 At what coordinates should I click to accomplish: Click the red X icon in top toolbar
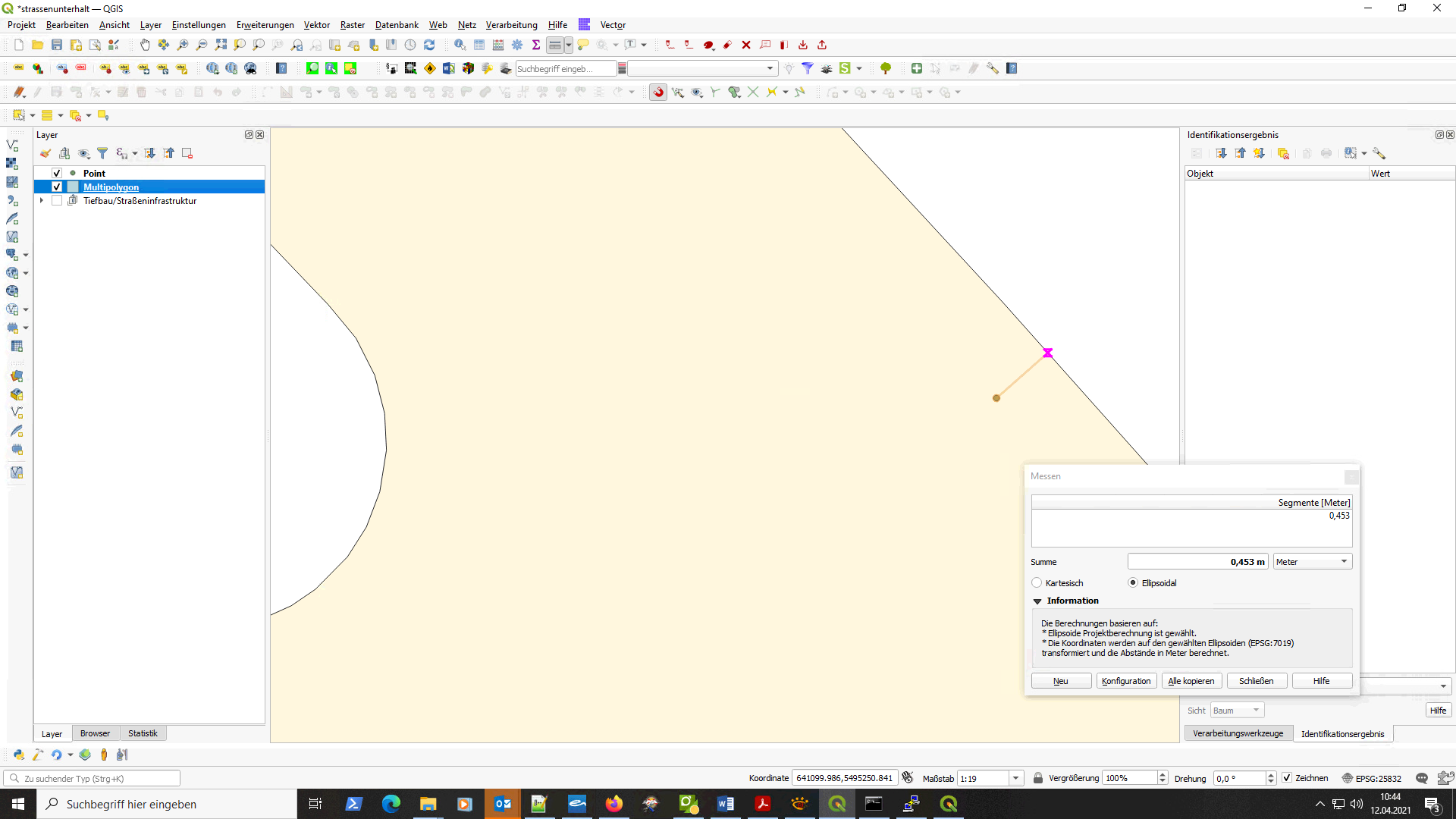746,45
